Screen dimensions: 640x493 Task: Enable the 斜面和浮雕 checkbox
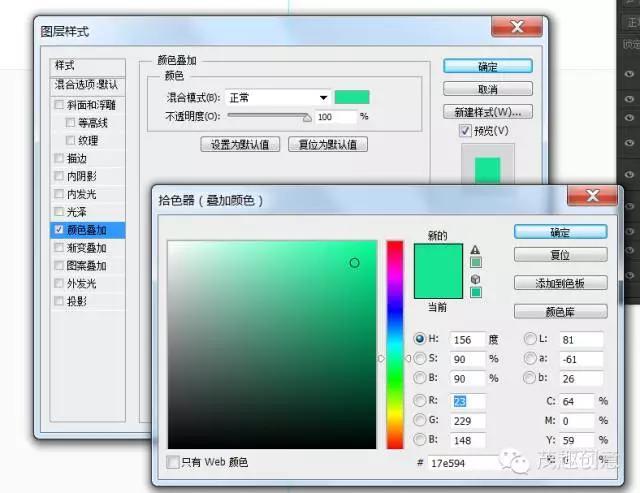click(x=59, y=104)
